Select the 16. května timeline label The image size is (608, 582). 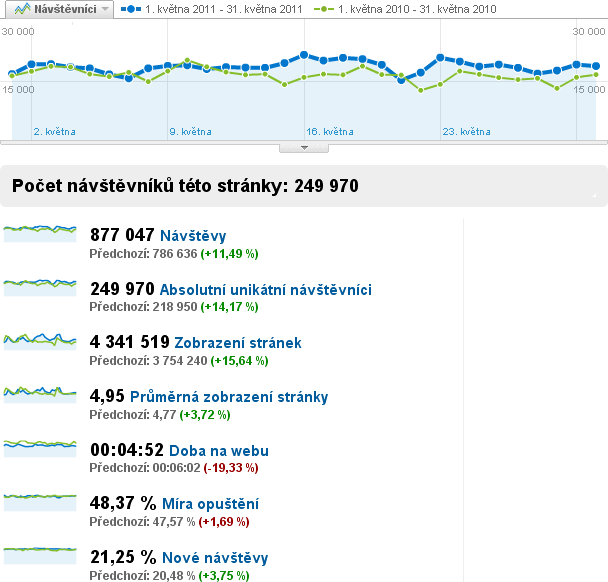(x=330, y=132)
